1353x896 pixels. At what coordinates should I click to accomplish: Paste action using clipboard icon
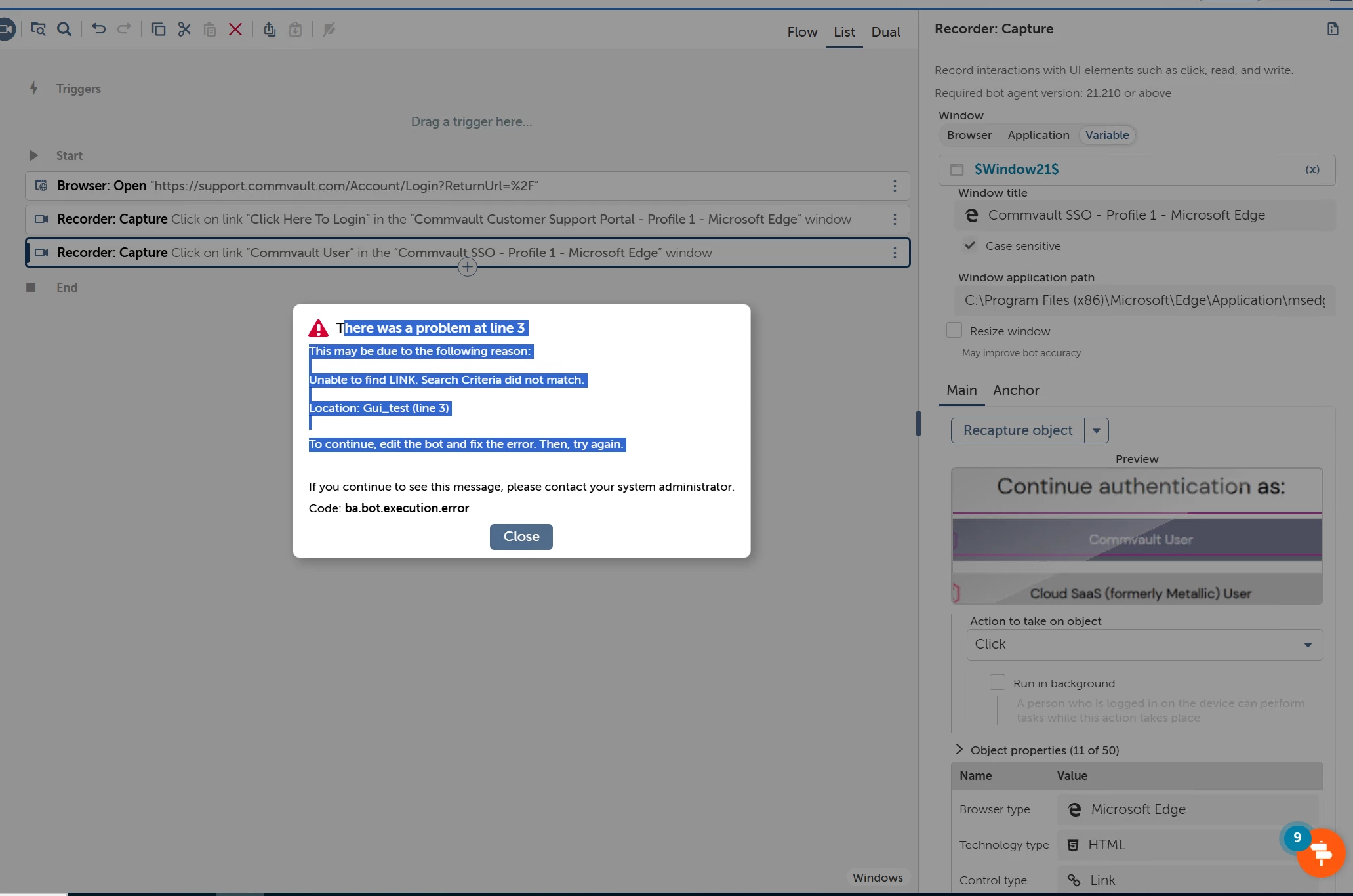pyautogui.click(x=210, y=30)
